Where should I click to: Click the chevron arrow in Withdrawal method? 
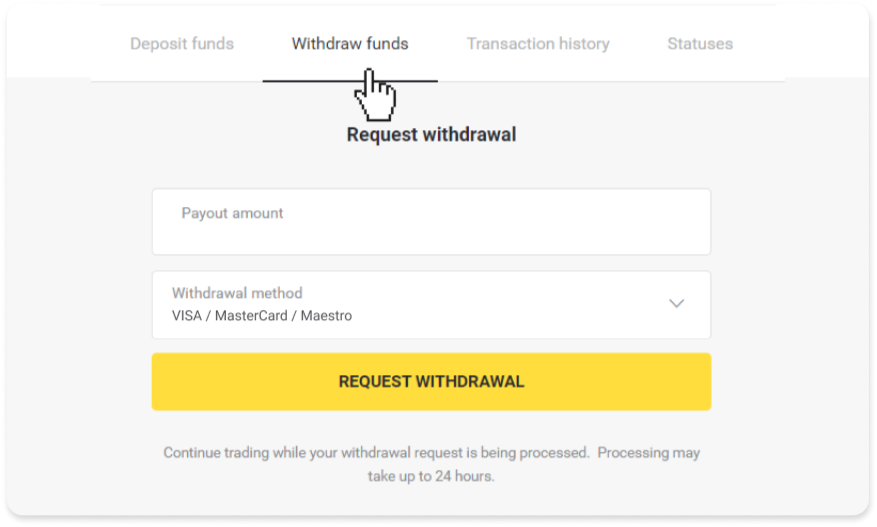676,304
